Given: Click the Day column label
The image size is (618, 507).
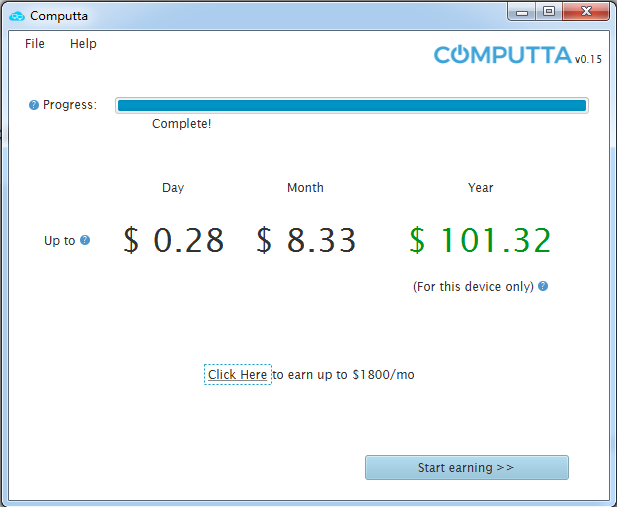Looking at the screenshot, I should [173, 188].
